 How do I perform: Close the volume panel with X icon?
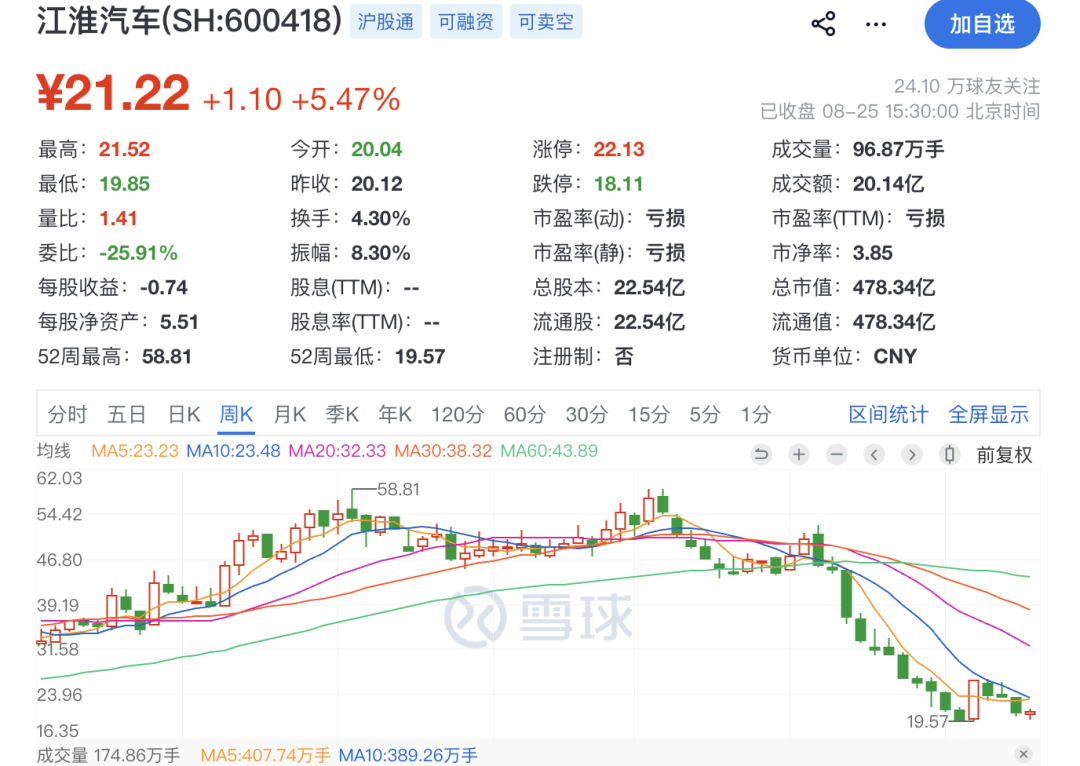pyautogui.click(x=1024, y=754)
